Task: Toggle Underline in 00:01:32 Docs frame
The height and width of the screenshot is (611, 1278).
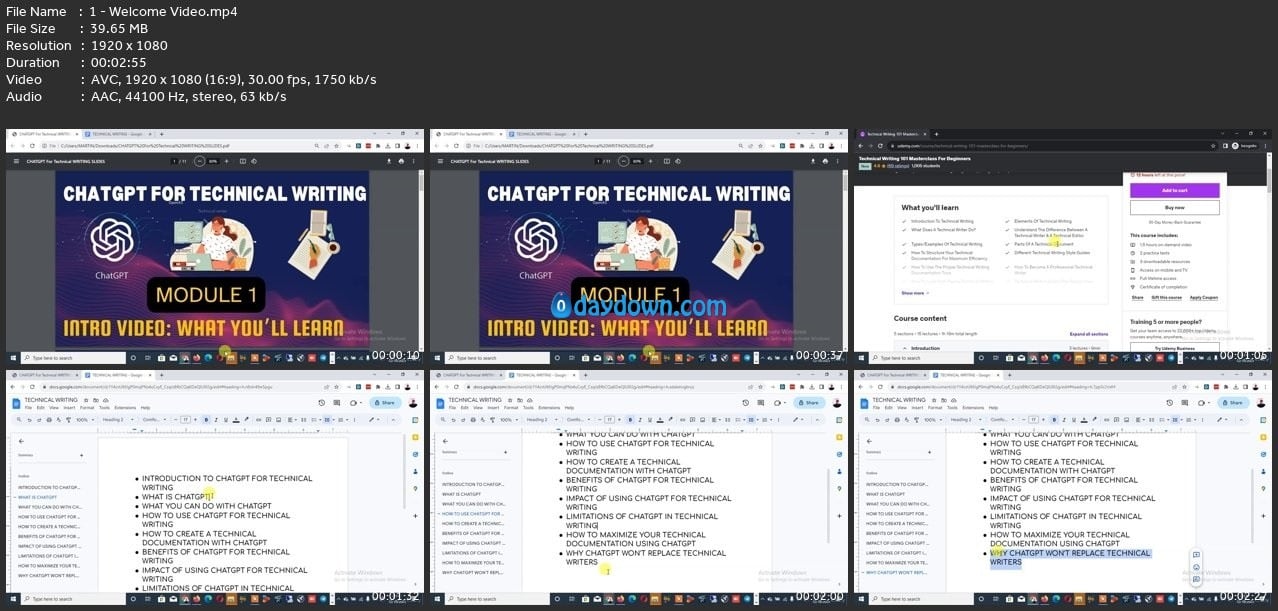Action: [226, 420]
